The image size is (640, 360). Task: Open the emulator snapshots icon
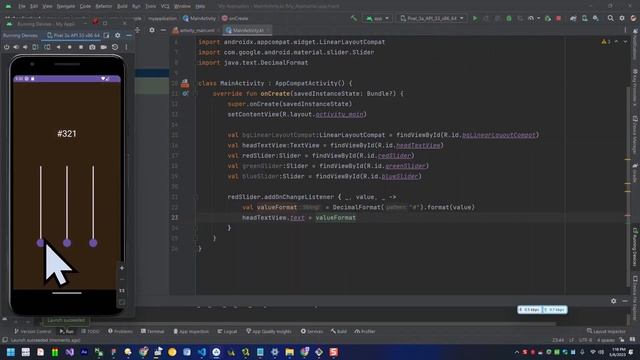(115, 47)
